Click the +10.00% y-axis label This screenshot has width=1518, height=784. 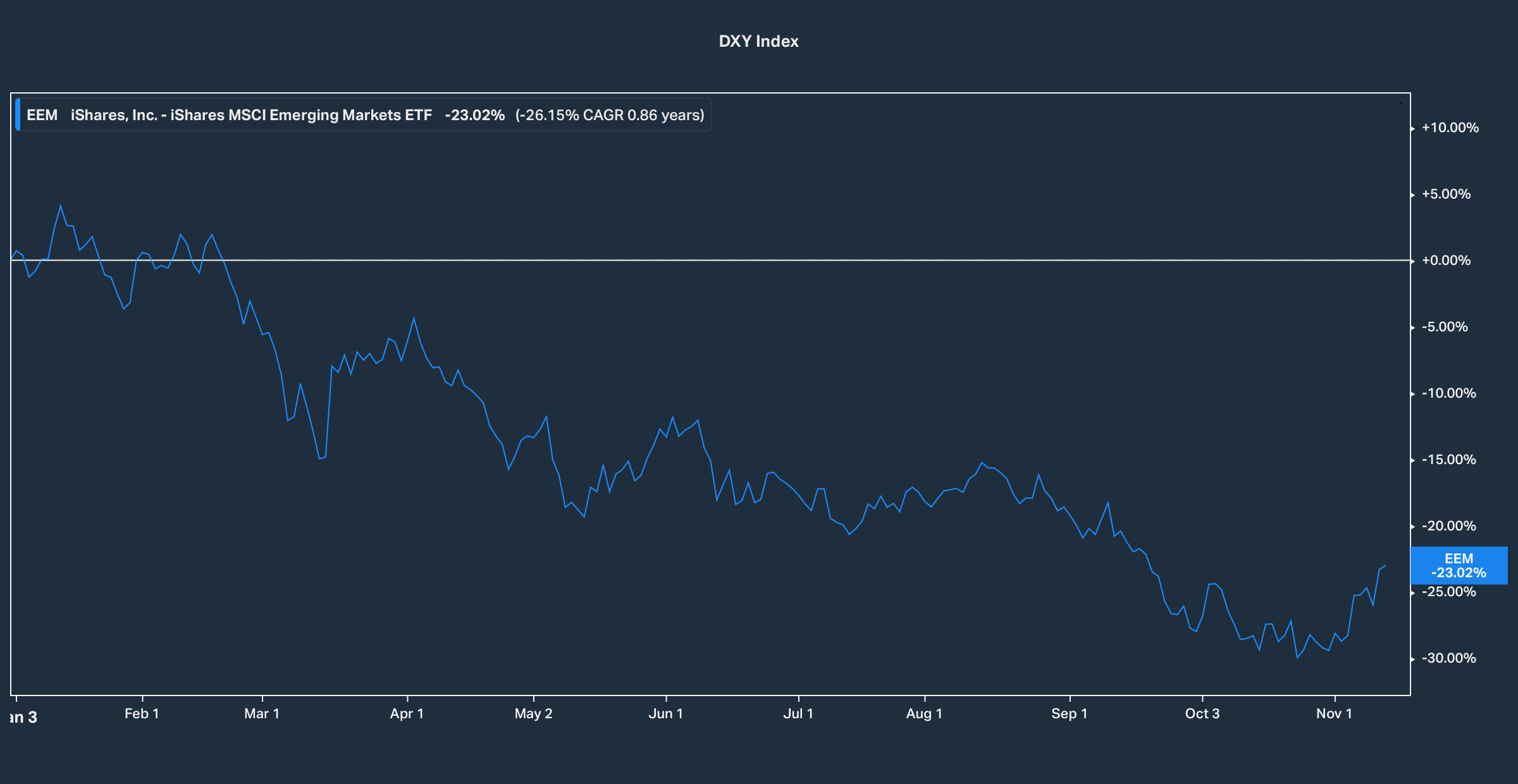click(x=1450, y=128)
